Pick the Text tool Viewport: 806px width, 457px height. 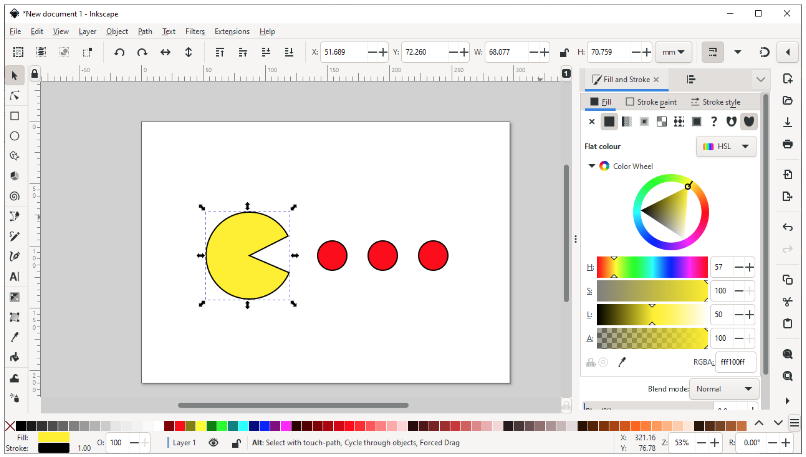[x=15, y=276]
